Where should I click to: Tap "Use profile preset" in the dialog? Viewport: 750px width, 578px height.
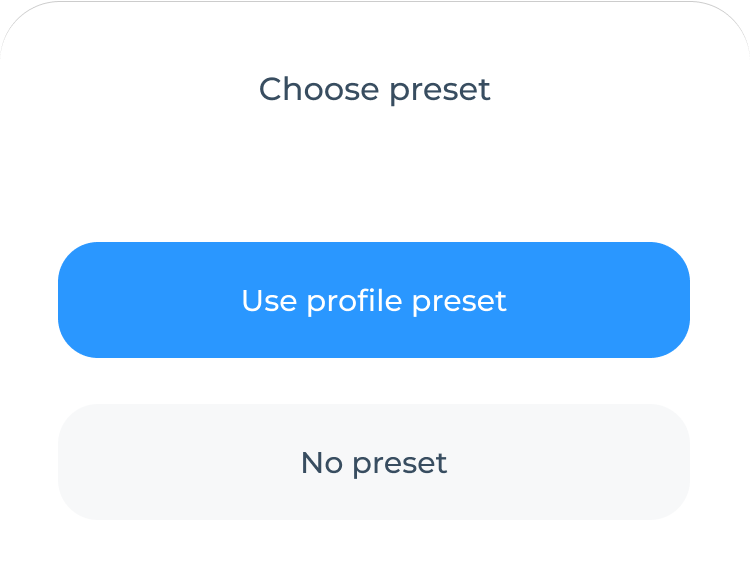click(x=374, y=300)
